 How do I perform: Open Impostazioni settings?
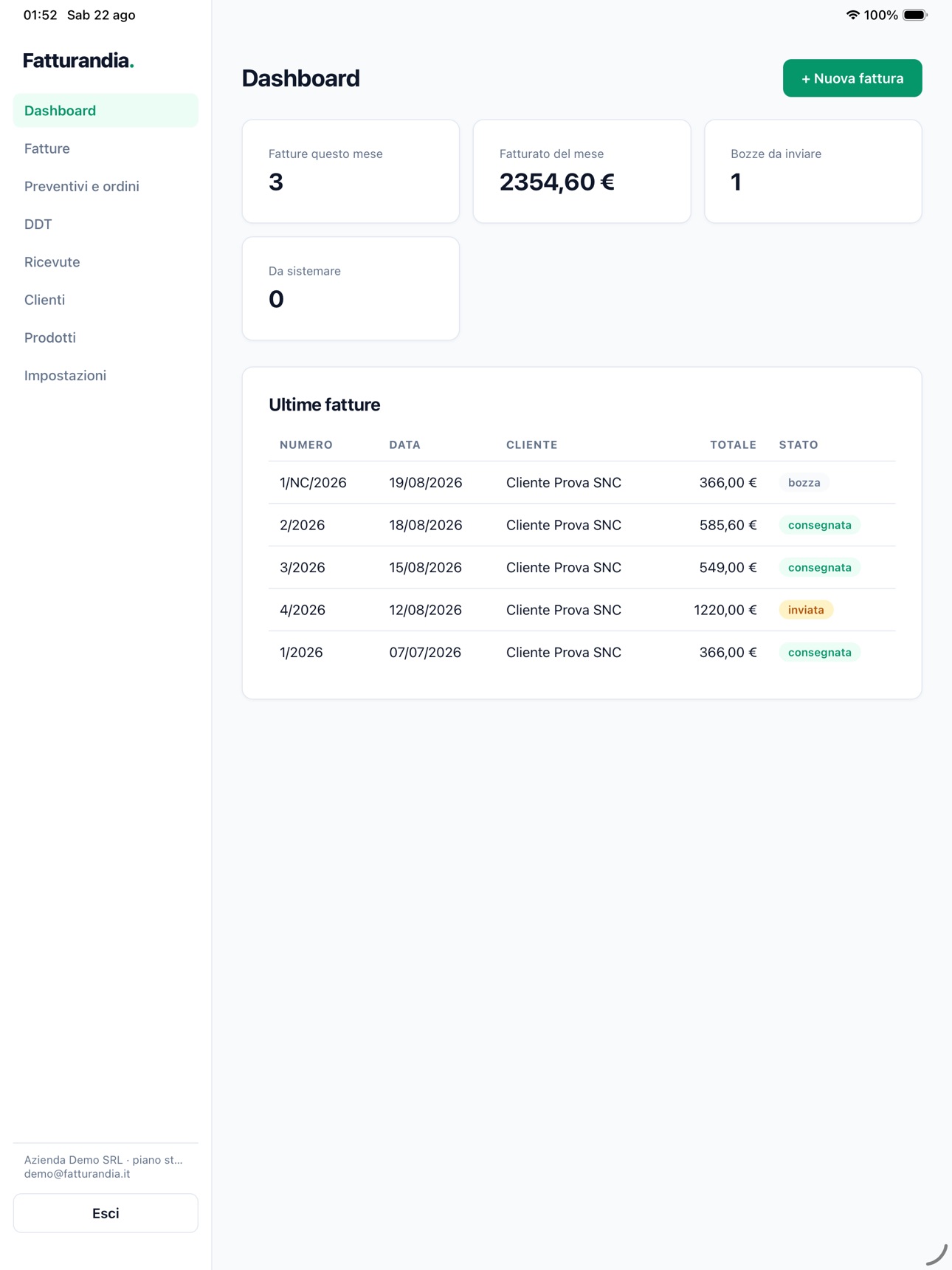tap(106, 375)
